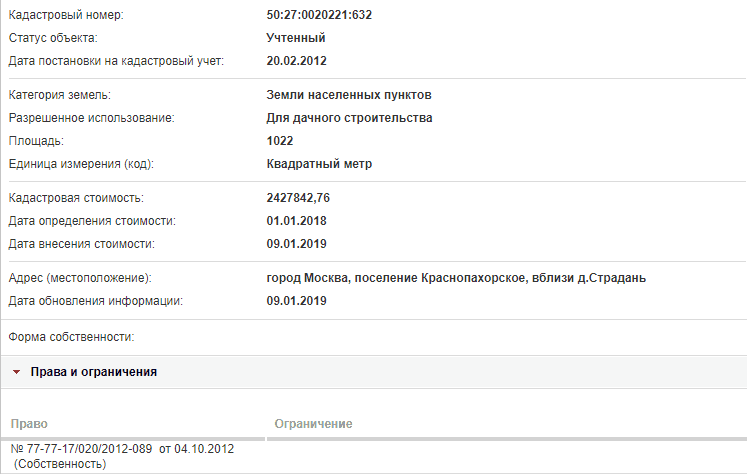
Task: Click the cadastral value 2427842,76
Action: pyautogui.click(x=298, y=198)
